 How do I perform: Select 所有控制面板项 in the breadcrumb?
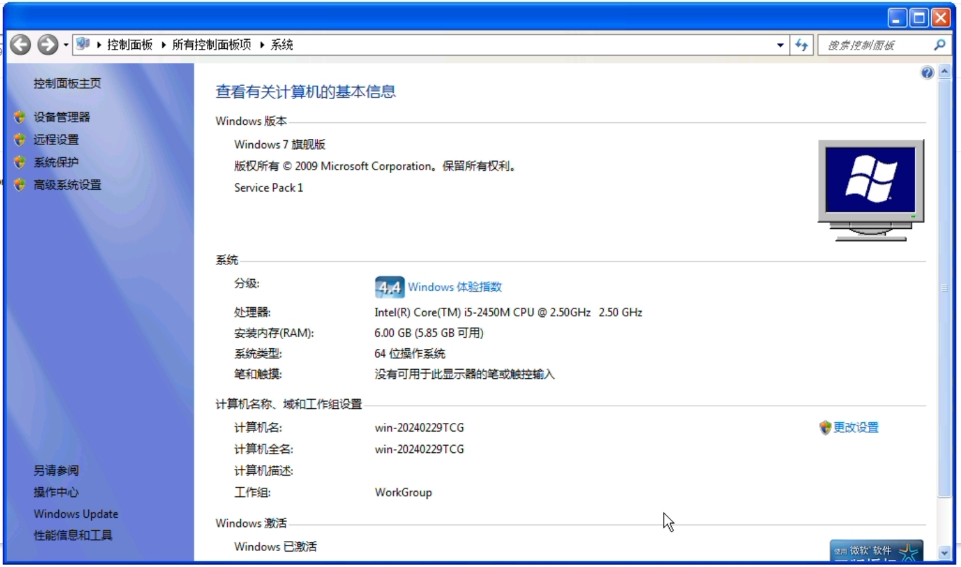coord(211,45)
